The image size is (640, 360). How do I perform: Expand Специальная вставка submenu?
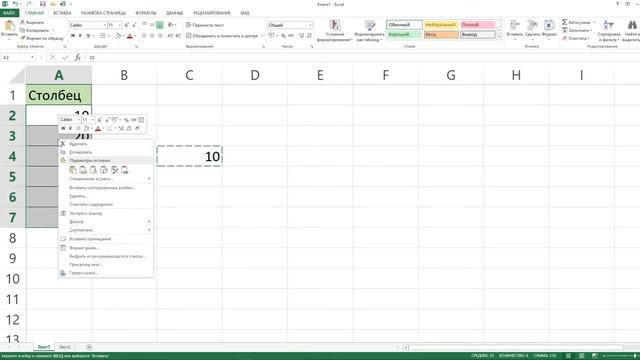[106, 179]
